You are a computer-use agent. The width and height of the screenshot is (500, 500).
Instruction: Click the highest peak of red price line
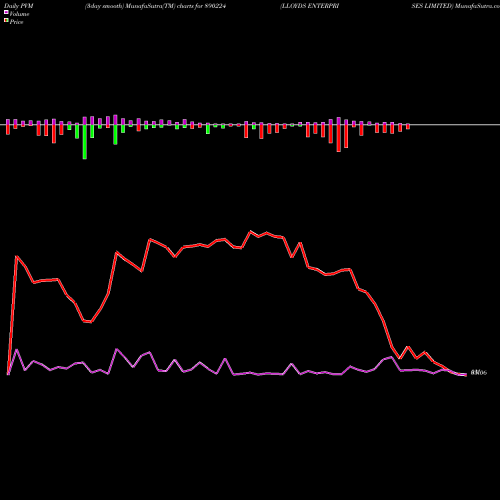[x=251, y=231]
